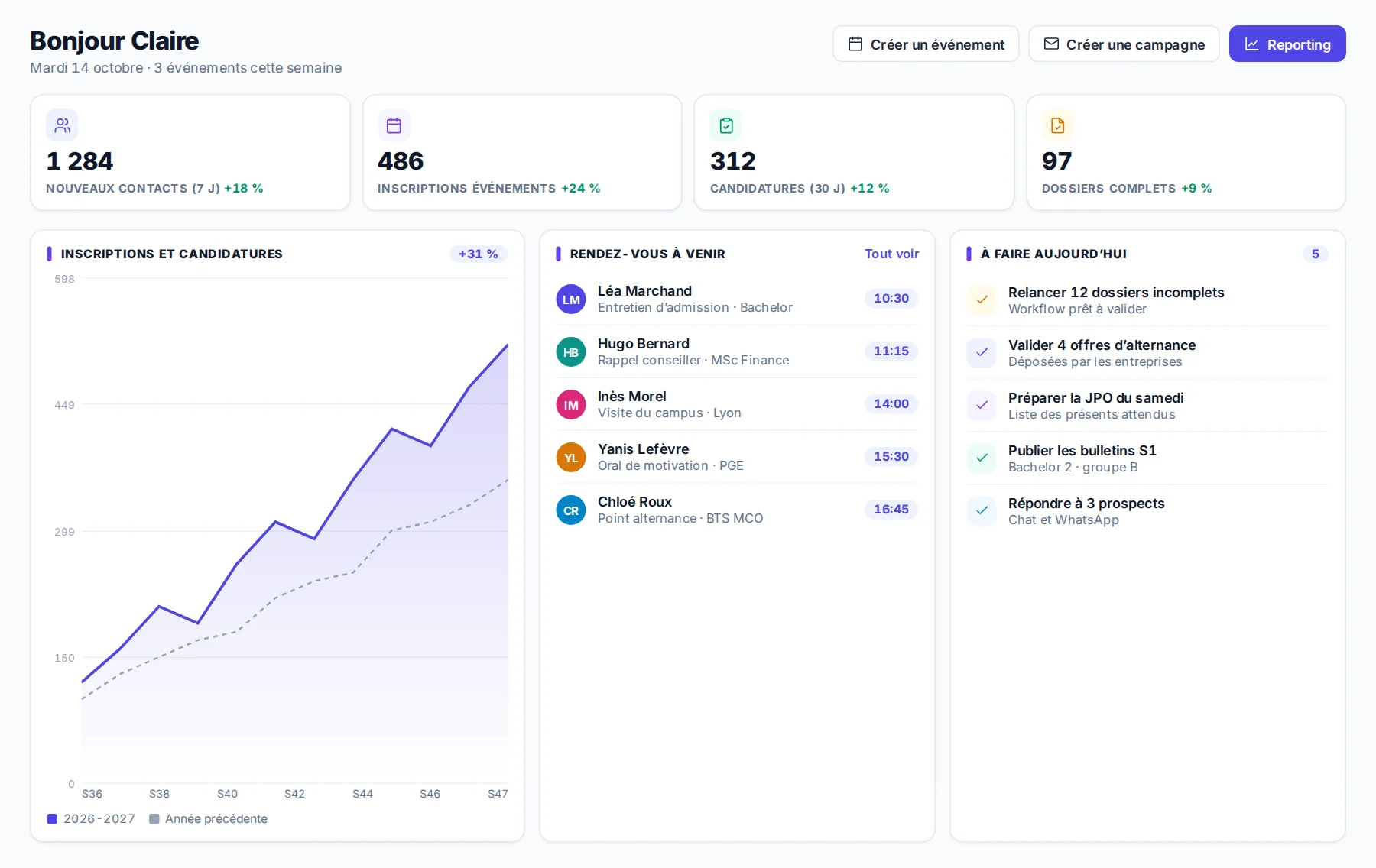Click the 14:00 time badge
The image size is (1376, 868).
[x=891, y=404]
